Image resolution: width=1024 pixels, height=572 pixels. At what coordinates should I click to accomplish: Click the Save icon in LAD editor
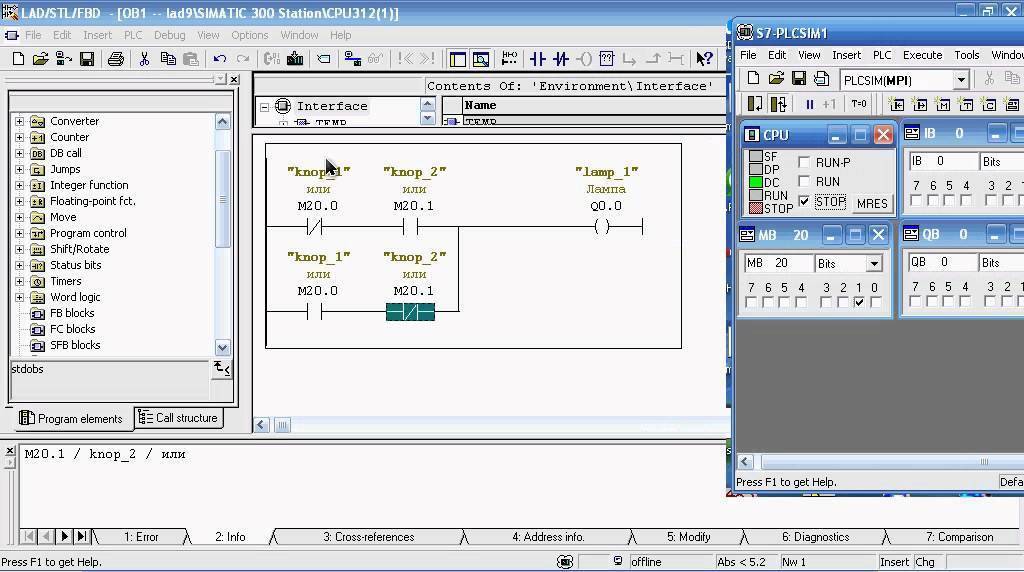(86, 59)
